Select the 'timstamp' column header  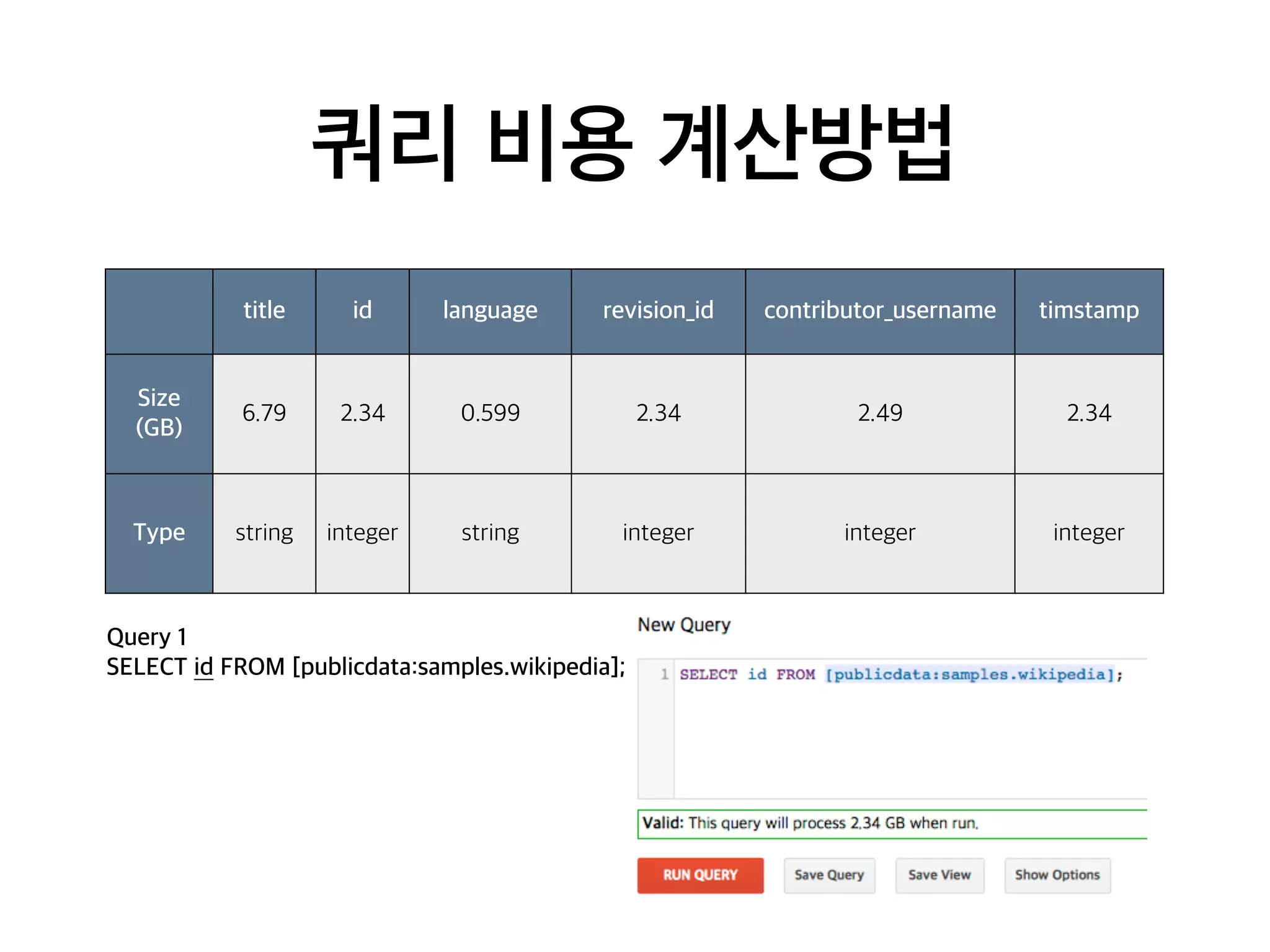tap(1089, 311)
